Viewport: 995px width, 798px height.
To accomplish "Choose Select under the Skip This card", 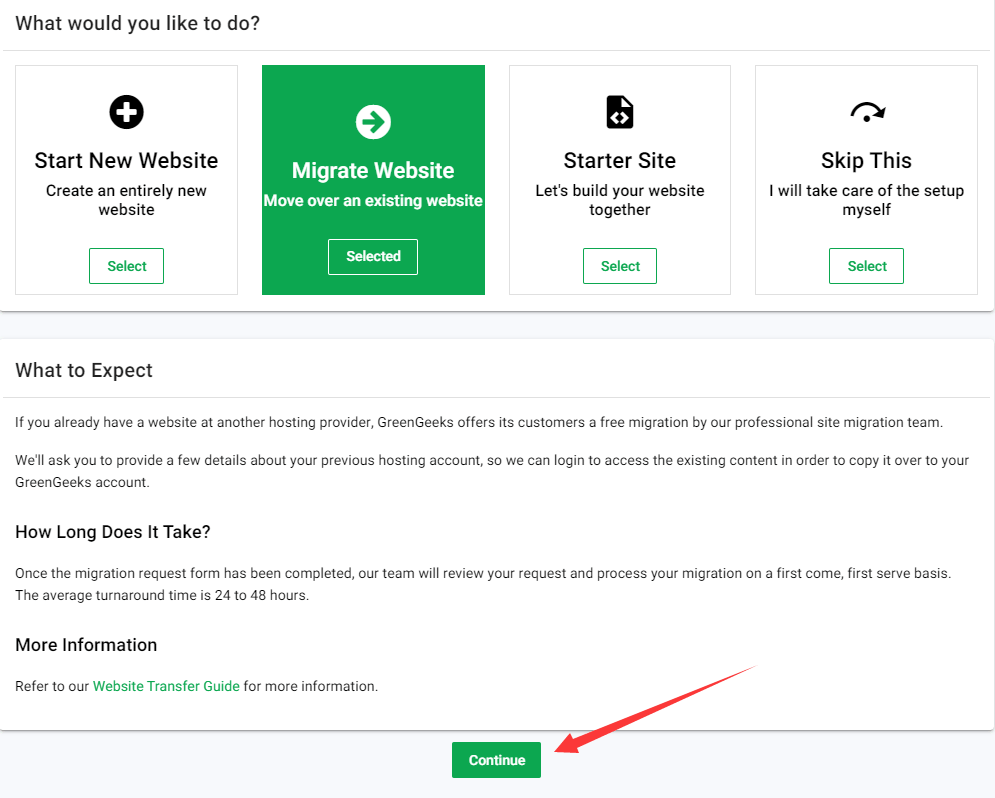I will (x=866, y=266).
